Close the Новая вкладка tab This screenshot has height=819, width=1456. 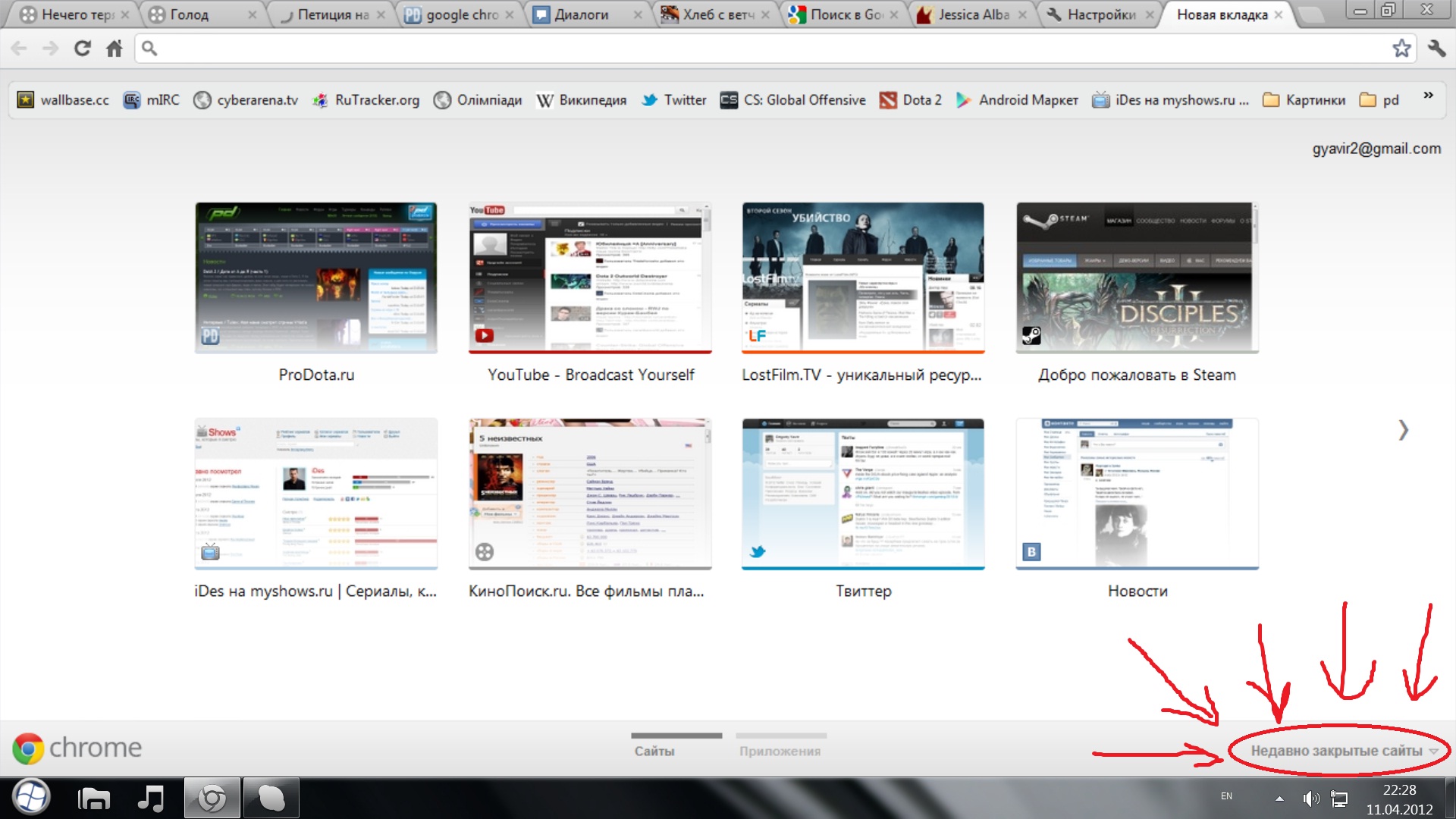(x=1279, y=14)
